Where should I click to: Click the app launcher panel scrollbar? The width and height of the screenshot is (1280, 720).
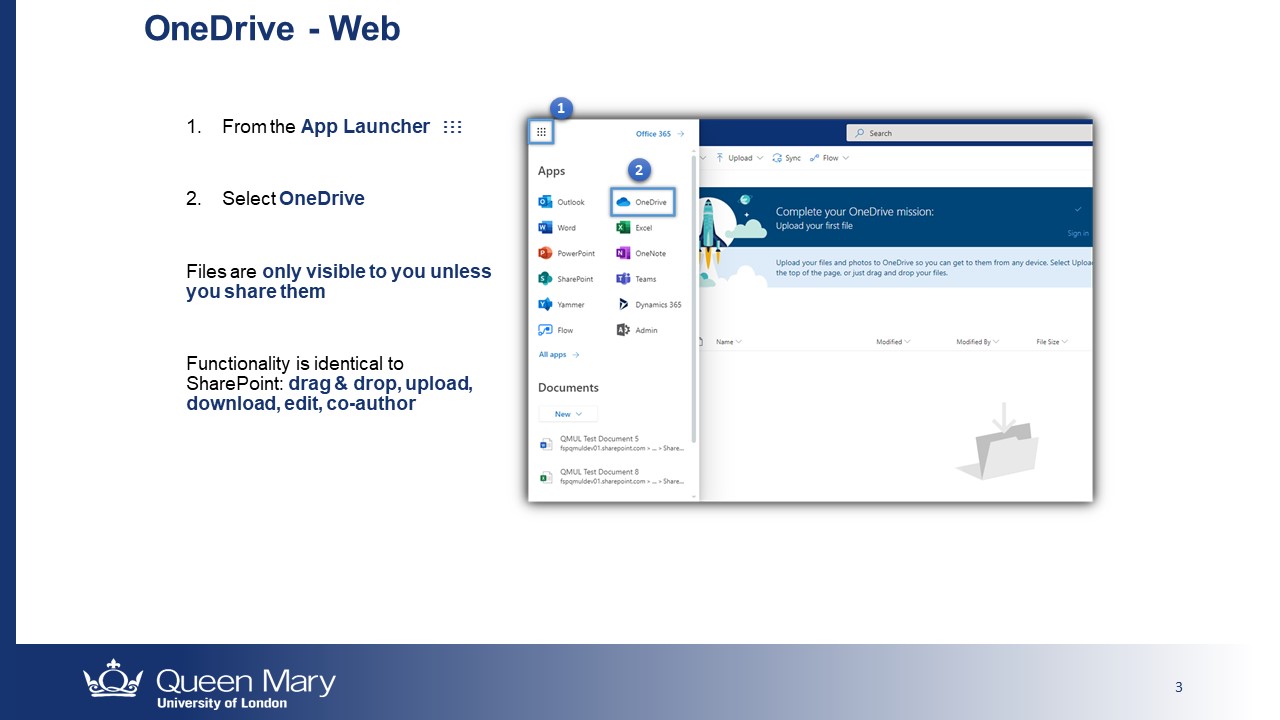tap(695, 300)
